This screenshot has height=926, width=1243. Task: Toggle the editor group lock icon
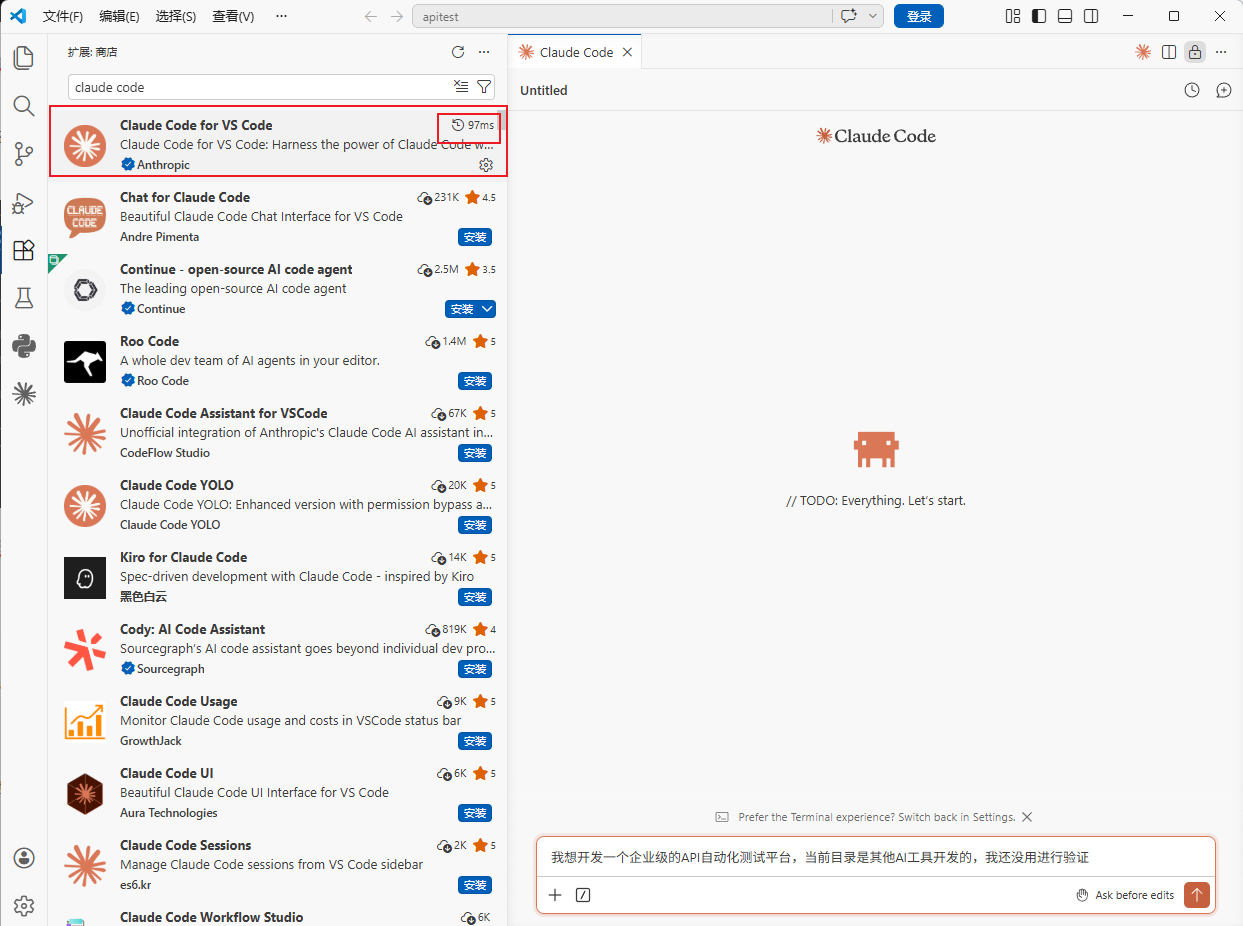1195,52
